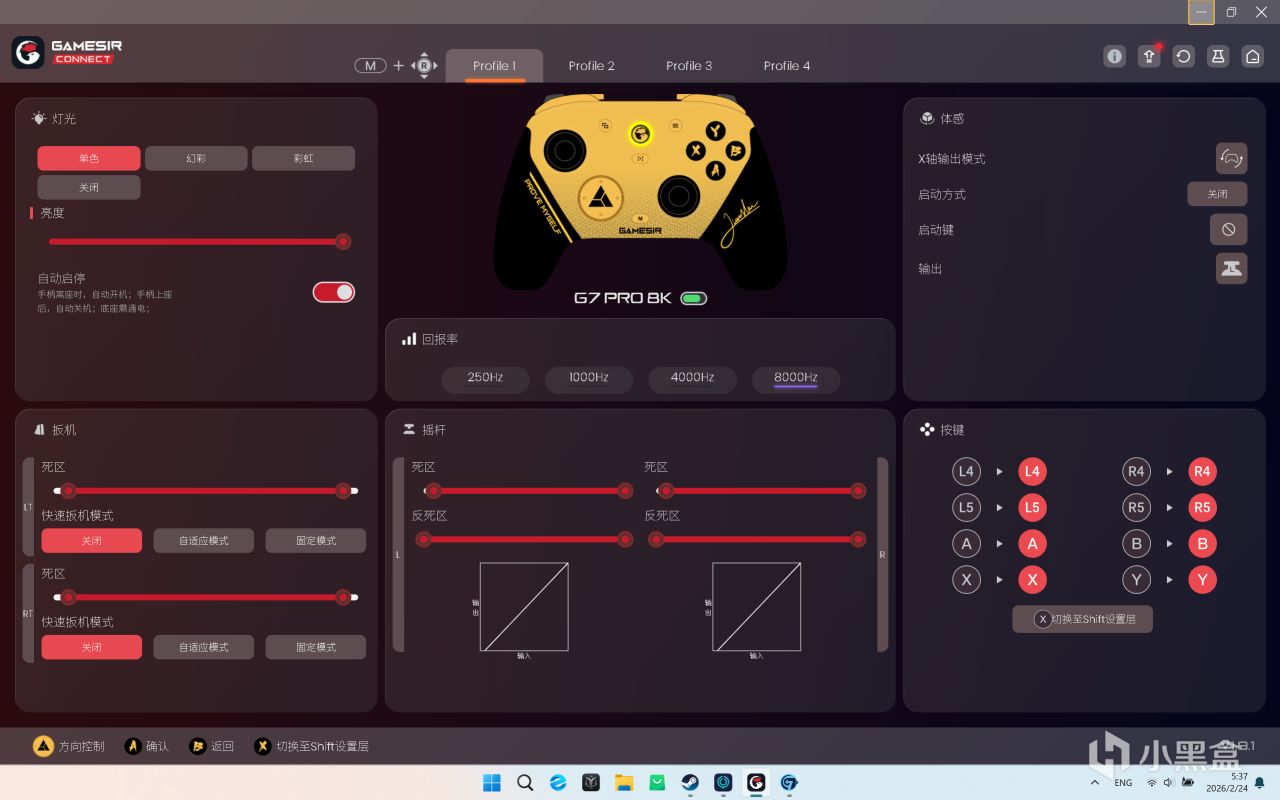The width and height of the screenshot is (1280, 800).
Task: Click the home icon in the top bar
Action: click(1253, 56)
